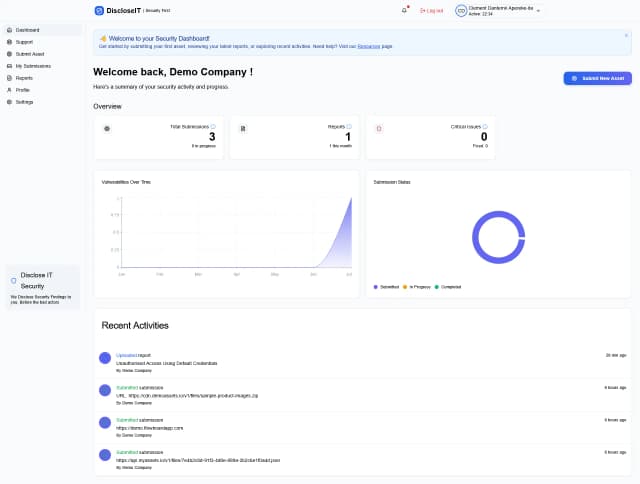Go to Submit Asset in sidebar
Screen dimensions: 640x484
(29, 54)
